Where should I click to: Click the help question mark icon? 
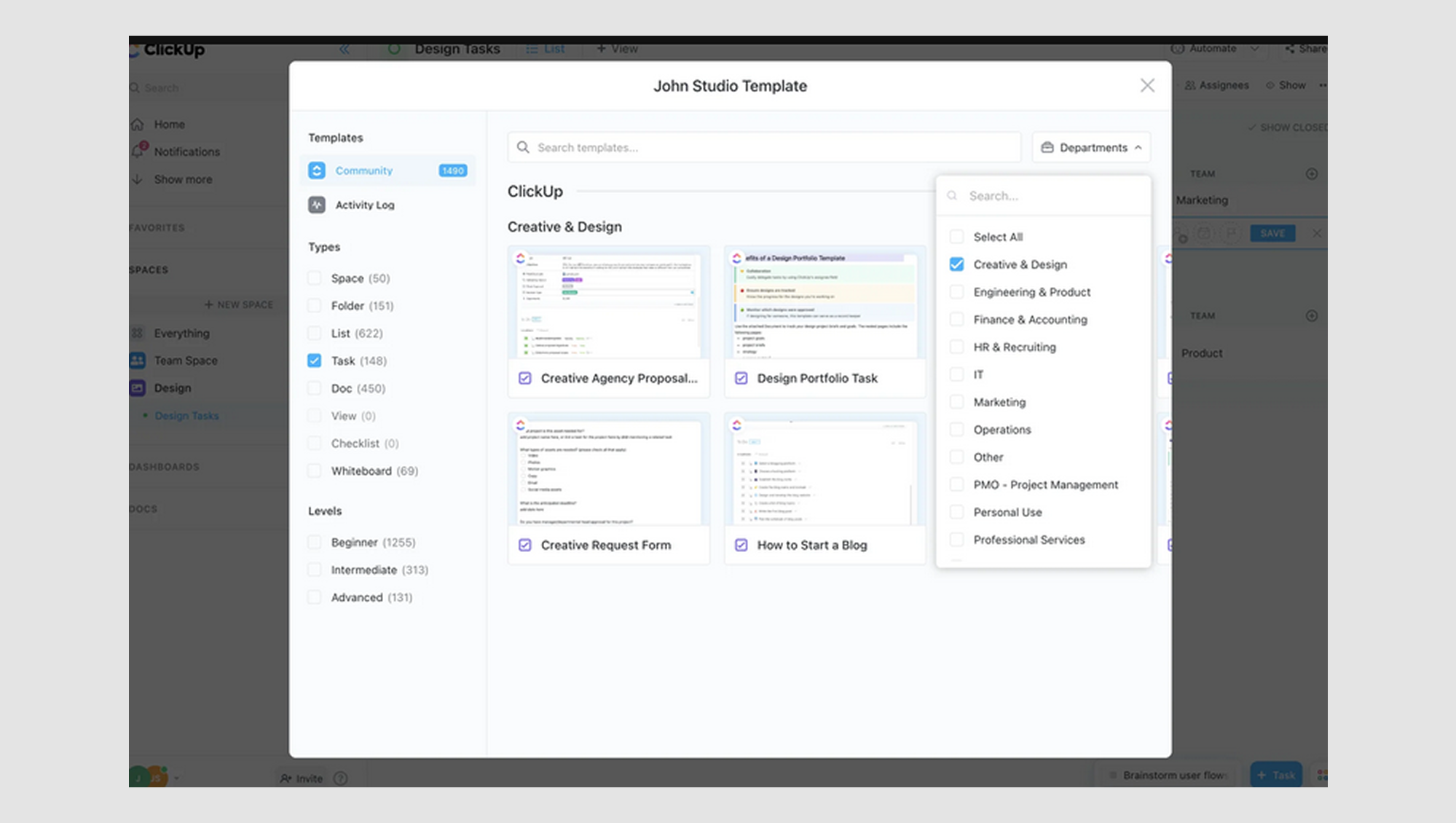click(x=340, y=778)
